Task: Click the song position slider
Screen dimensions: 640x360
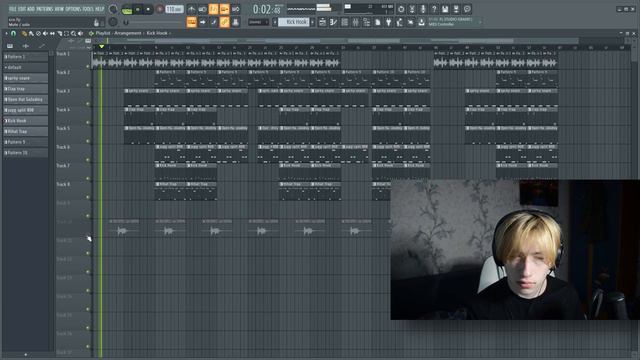Action: pos(153,22)
